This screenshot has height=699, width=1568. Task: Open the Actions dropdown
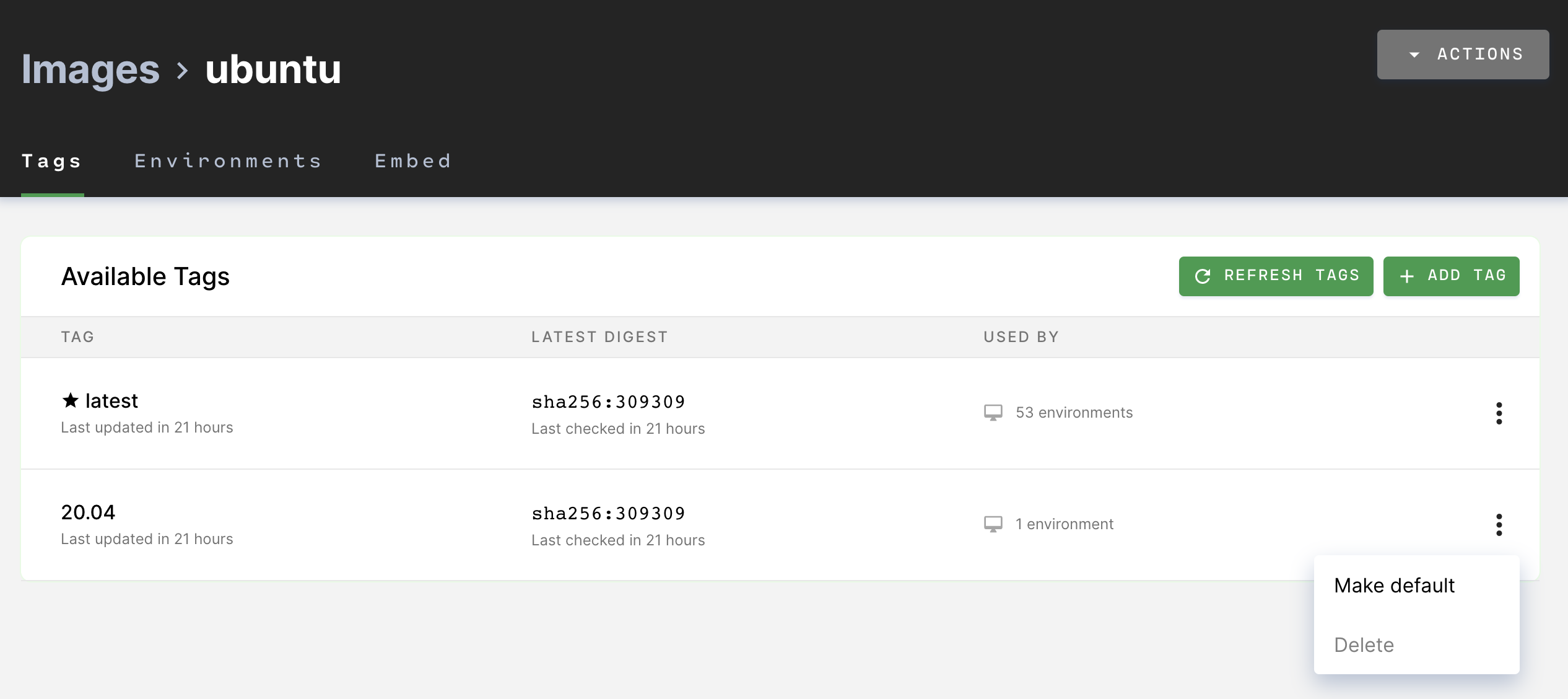point(1463,54)
